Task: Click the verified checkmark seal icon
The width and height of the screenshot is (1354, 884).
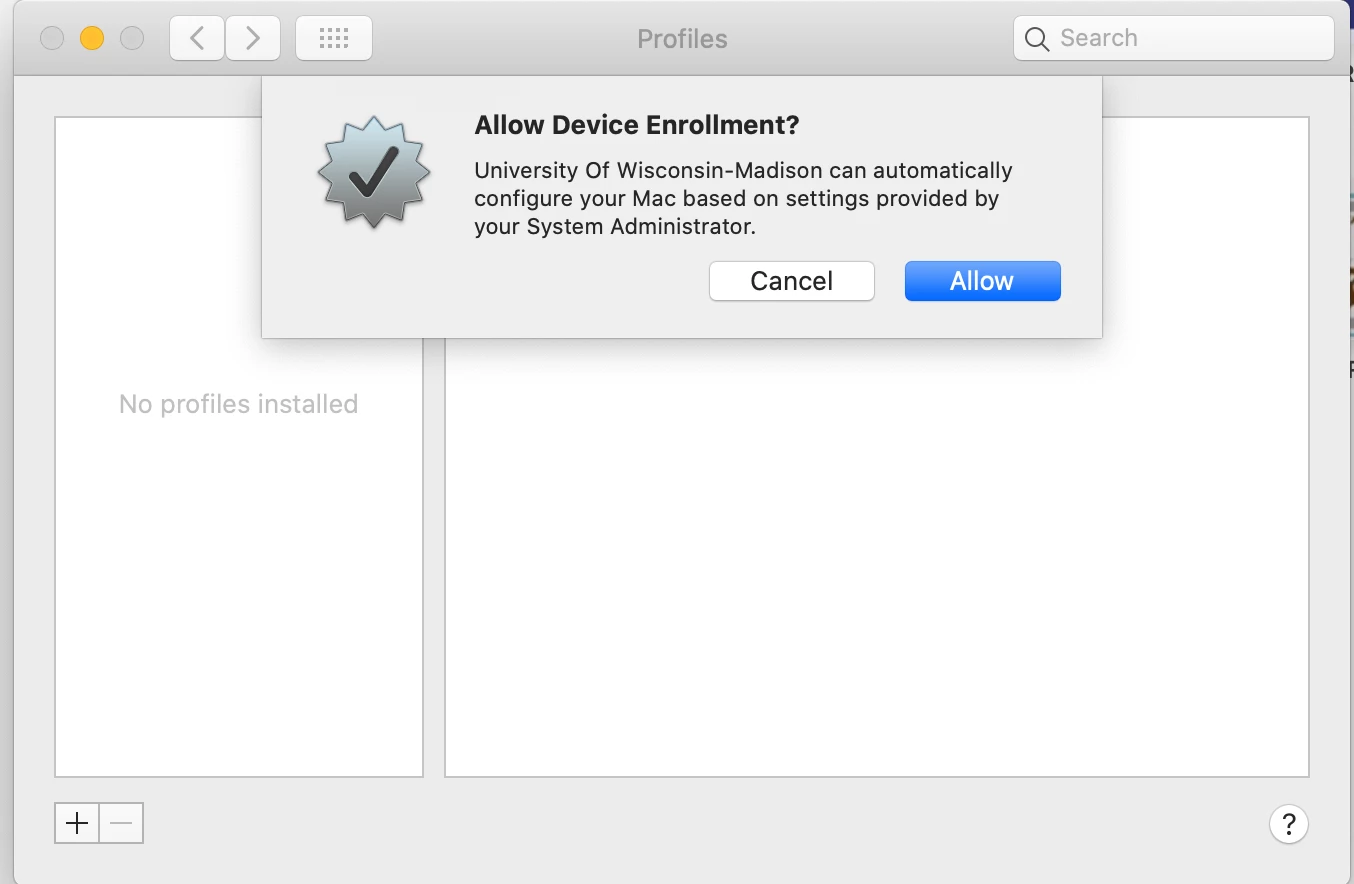Action: (374, 172)
